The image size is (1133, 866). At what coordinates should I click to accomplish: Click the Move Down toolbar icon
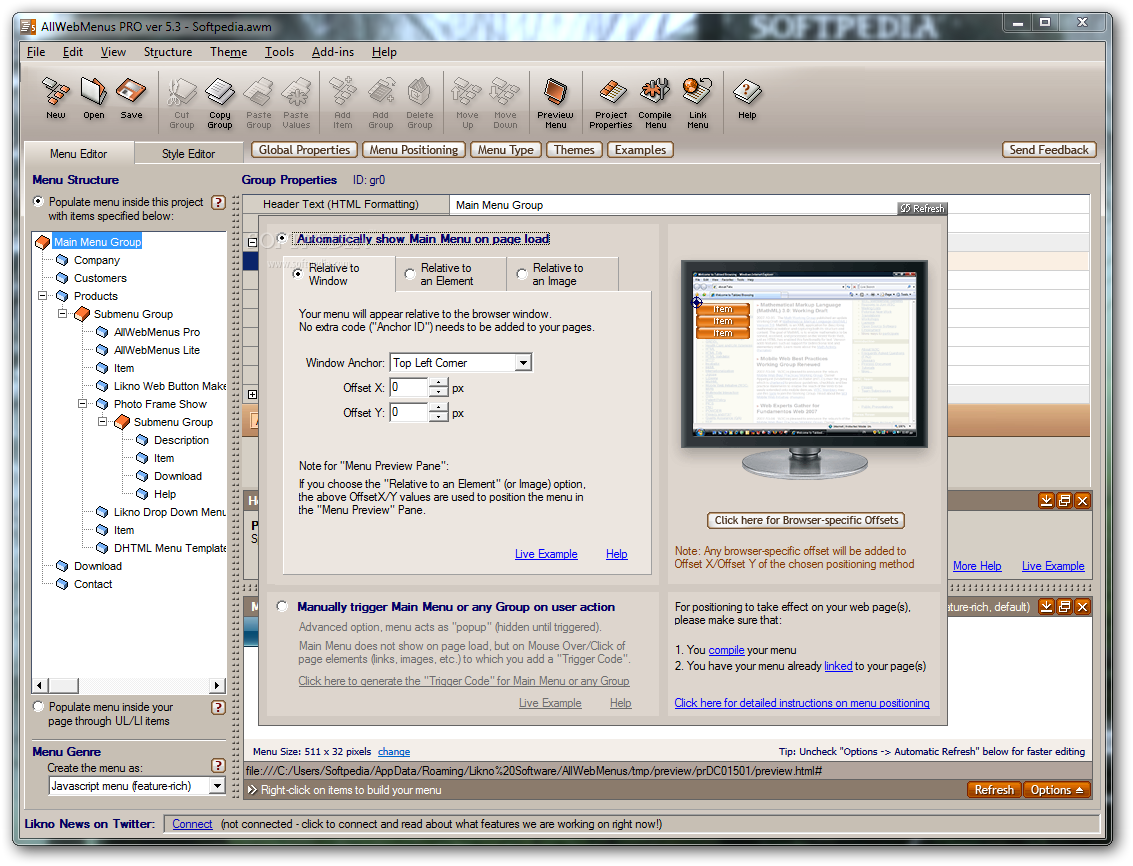click(x=505, y=103)
